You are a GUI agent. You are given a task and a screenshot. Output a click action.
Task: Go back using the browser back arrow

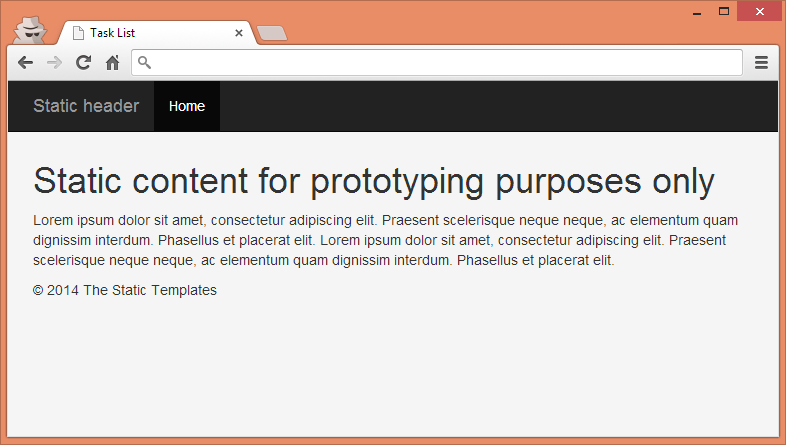pyautogui.click(x=25, y=63)
